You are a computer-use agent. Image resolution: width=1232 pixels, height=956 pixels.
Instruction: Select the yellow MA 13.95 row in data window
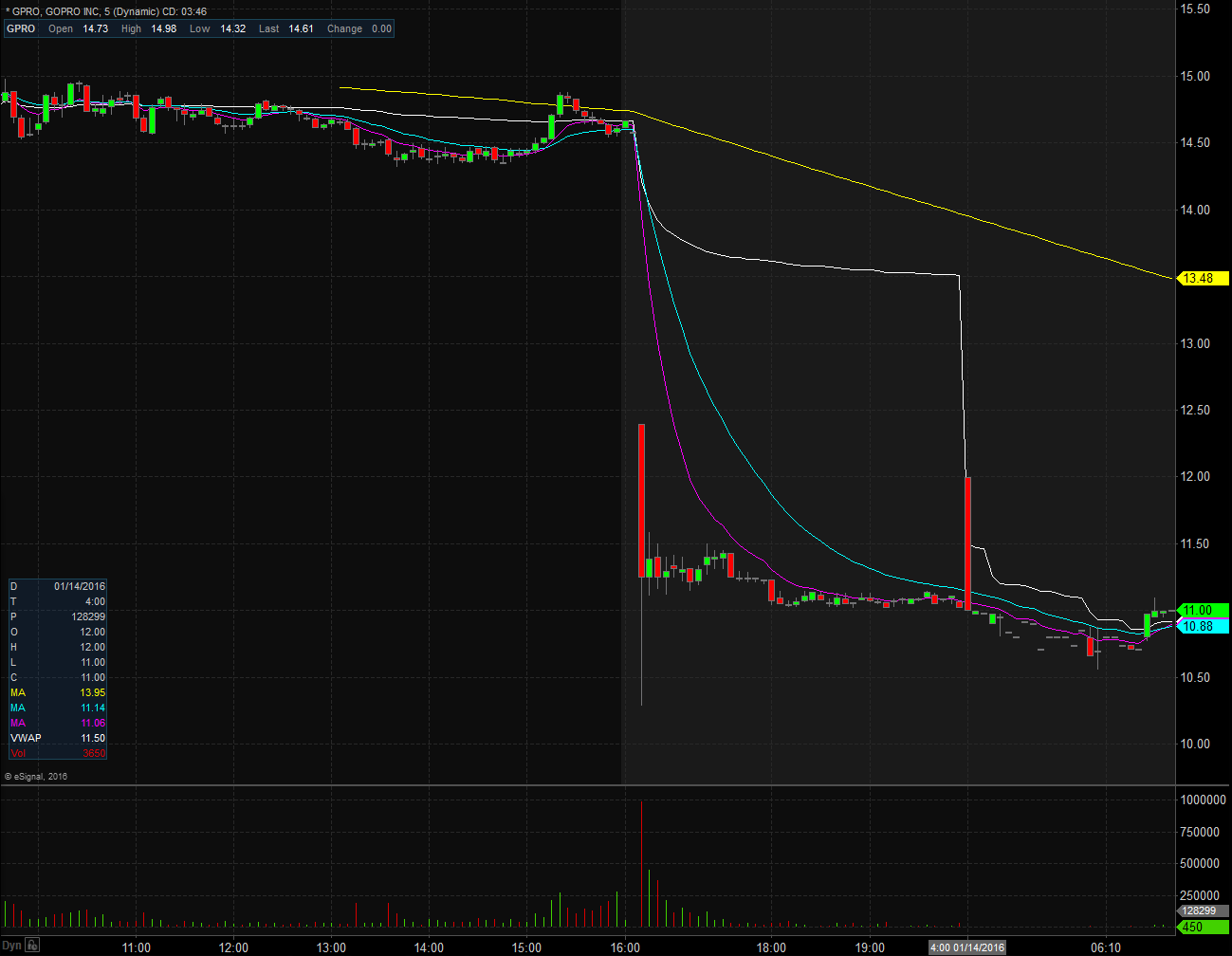(x=57, y=692)
